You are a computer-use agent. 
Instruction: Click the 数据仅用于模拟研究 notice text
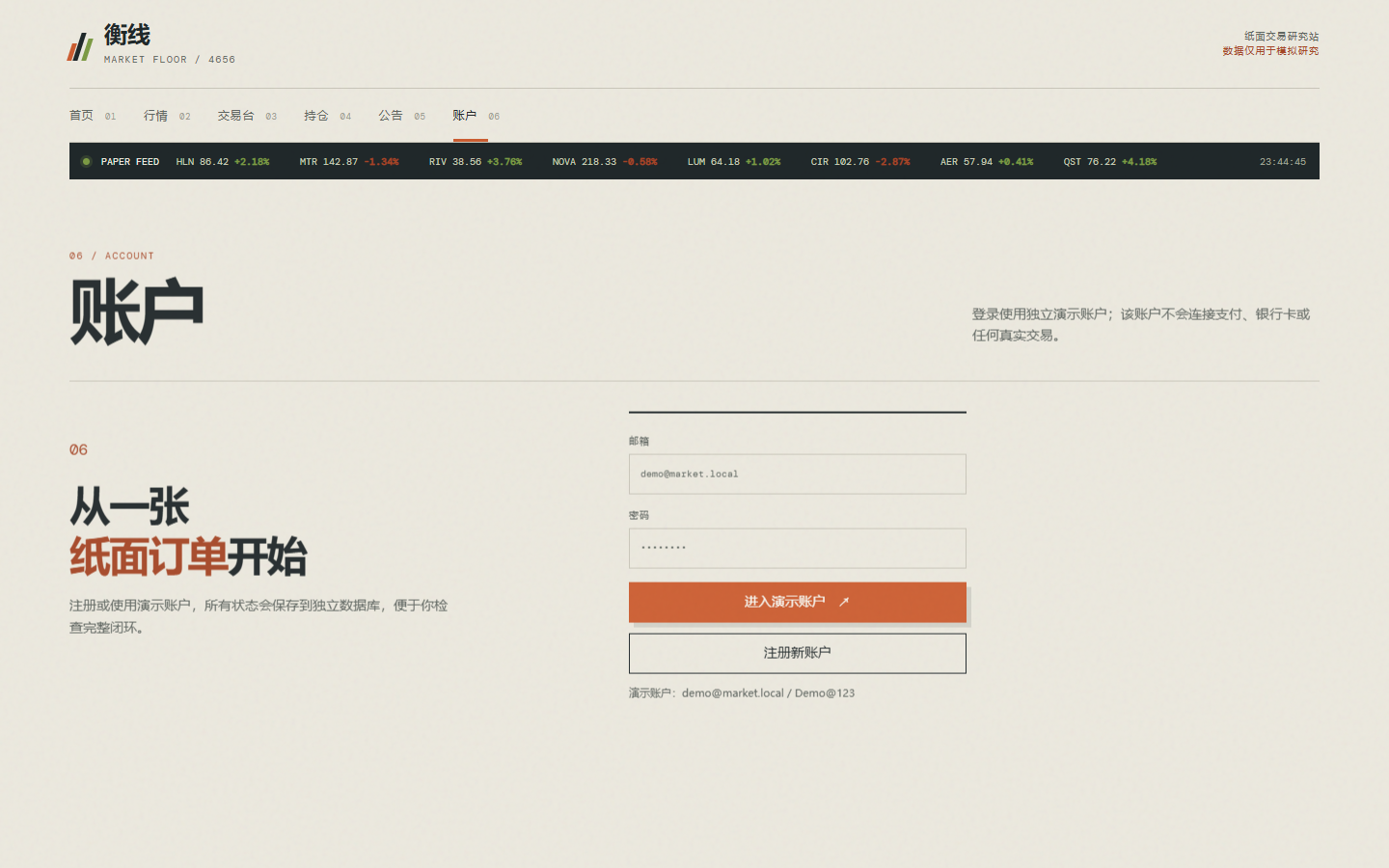click(x=1270, y=51)
